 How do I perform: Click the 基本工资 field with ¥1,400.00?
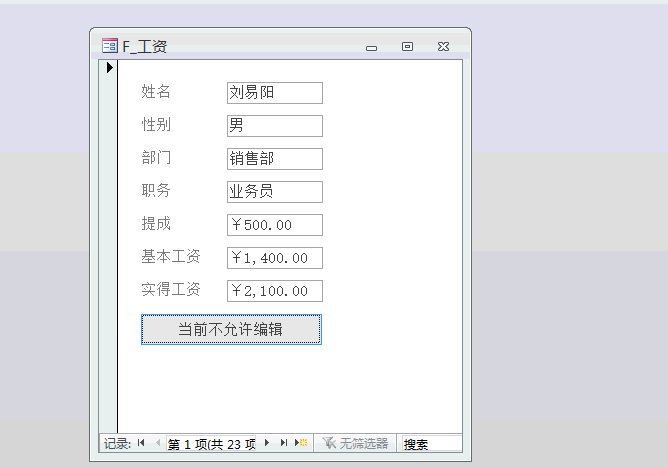tap(274, 258)
